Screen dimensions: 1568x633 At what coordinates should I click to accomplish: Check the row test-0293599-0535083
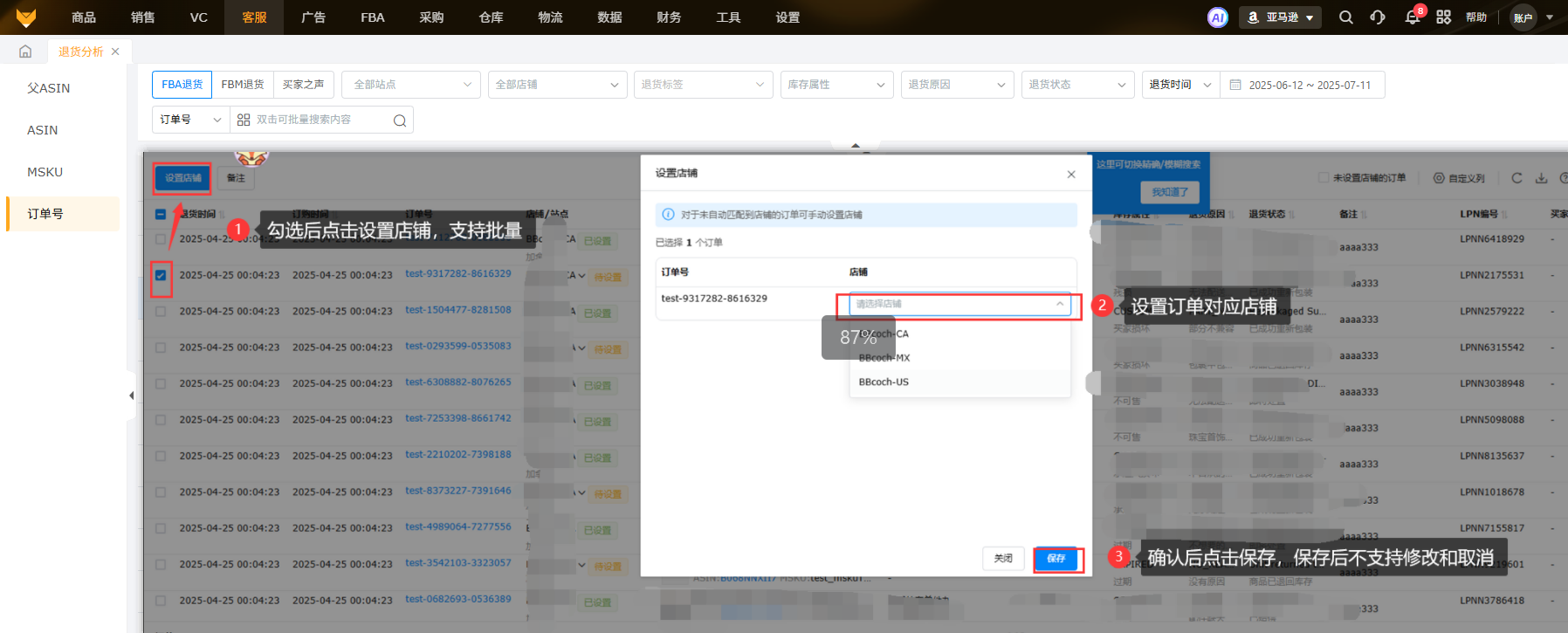(161, 347)
